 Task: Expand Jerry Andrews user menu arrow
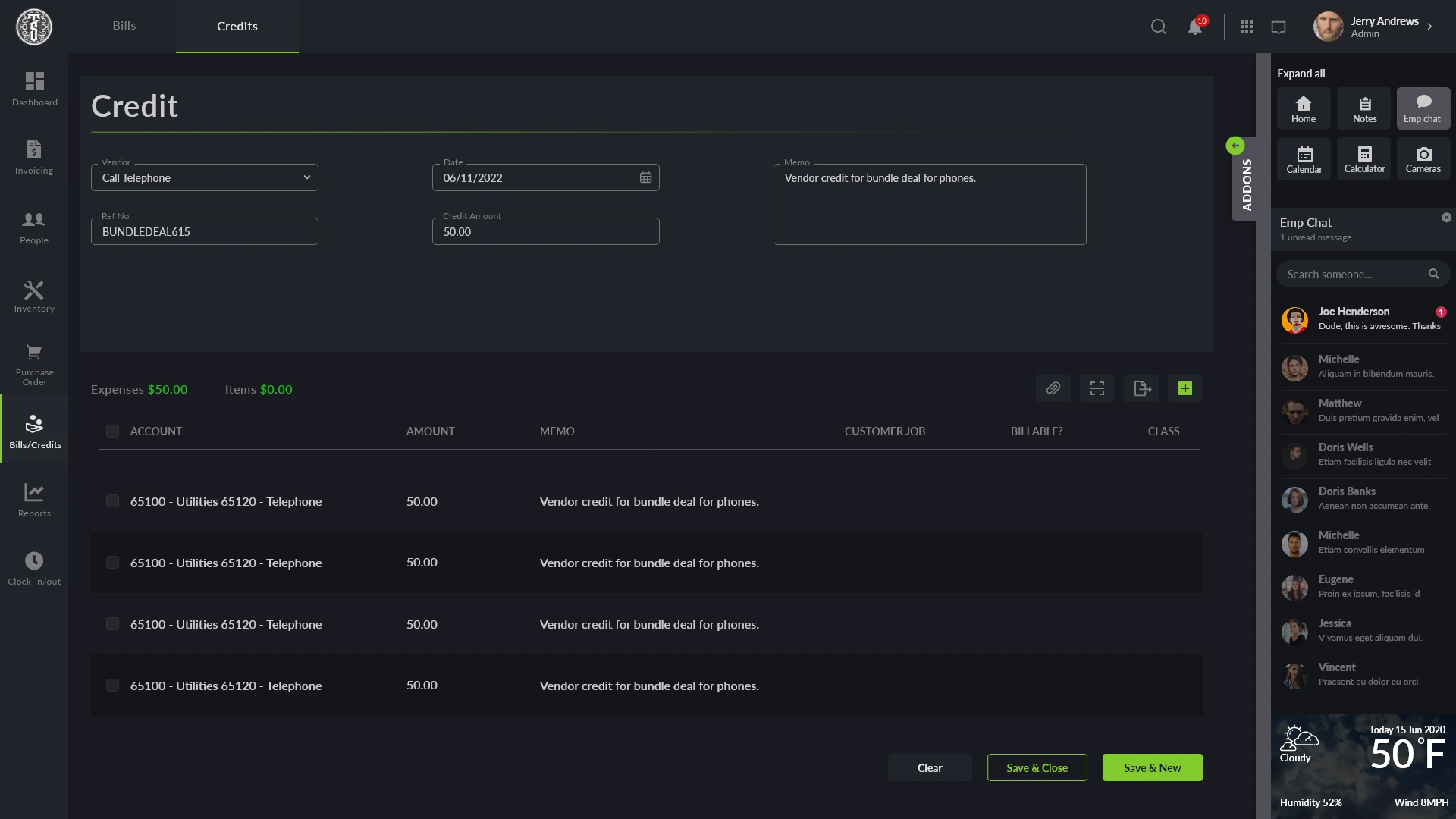(1430, 27)
